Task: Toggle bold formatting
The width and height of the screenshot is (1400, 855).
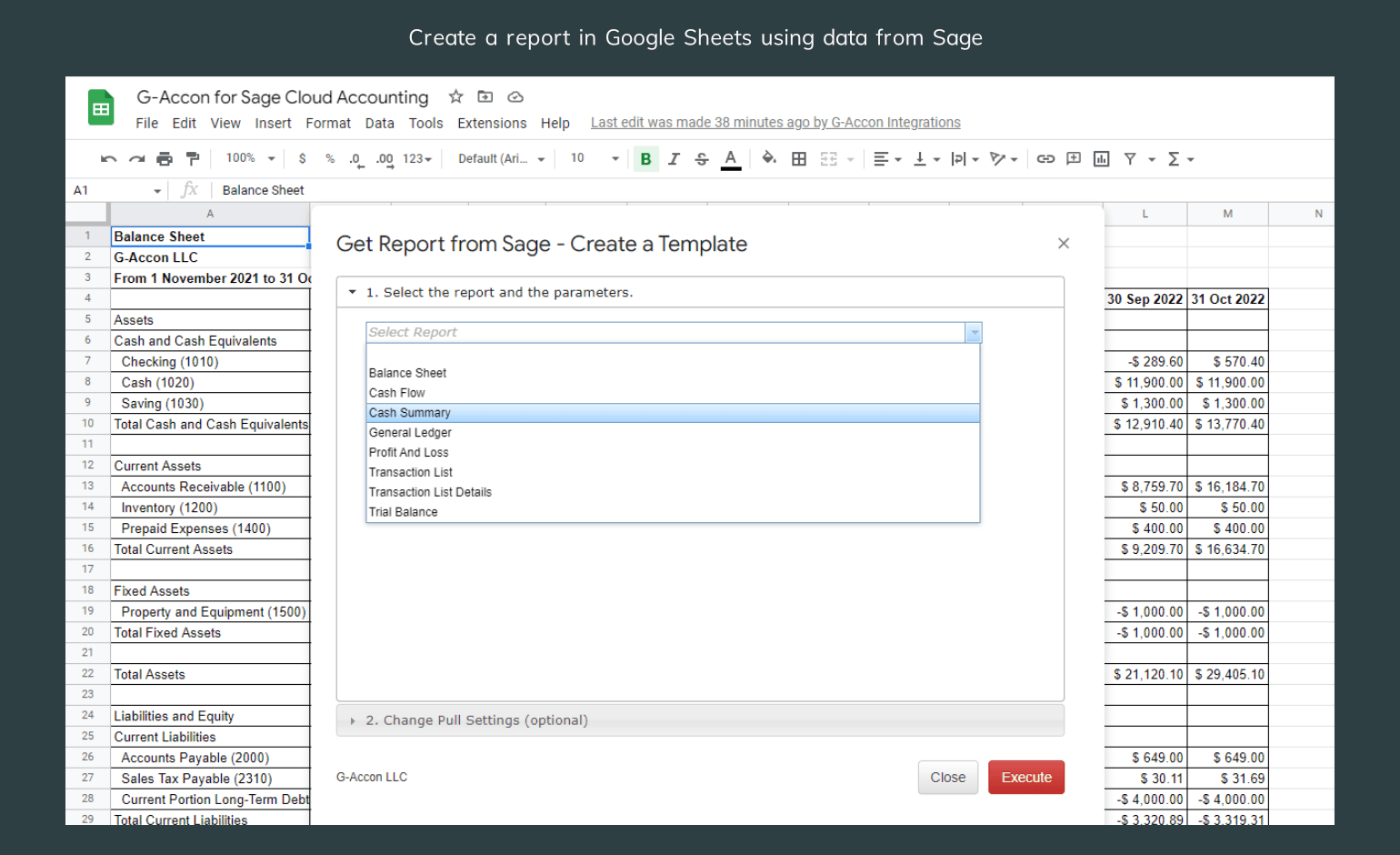Action: tap(645, 159)
